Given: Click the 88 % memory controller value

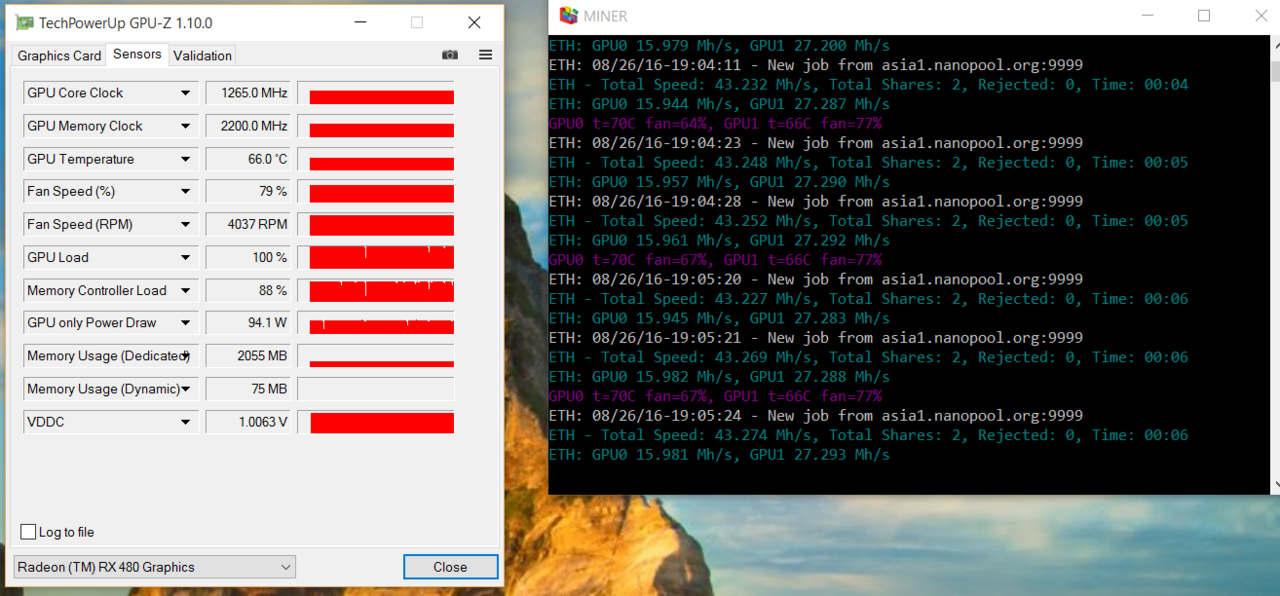Looking at the screenshot, I should coord(248,290).
